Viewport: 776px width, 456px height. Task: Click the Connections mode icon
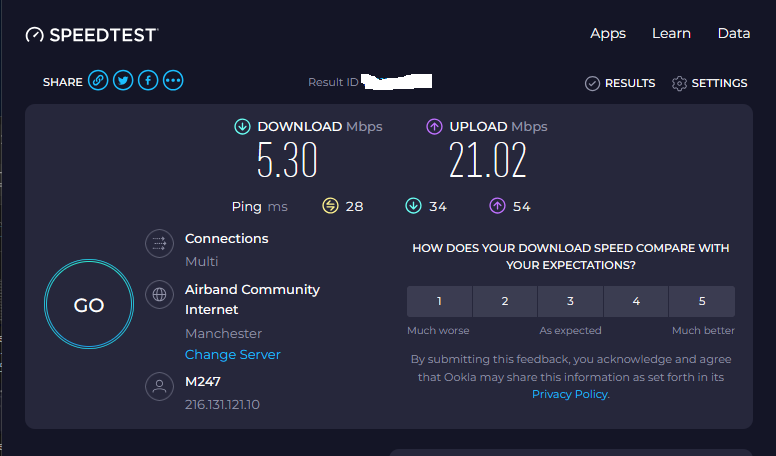pos(159,244)
